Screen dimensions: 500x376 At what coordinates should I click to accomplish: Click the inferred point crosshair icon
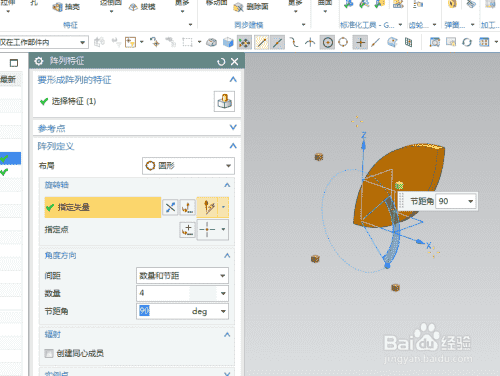pos(208,230)
